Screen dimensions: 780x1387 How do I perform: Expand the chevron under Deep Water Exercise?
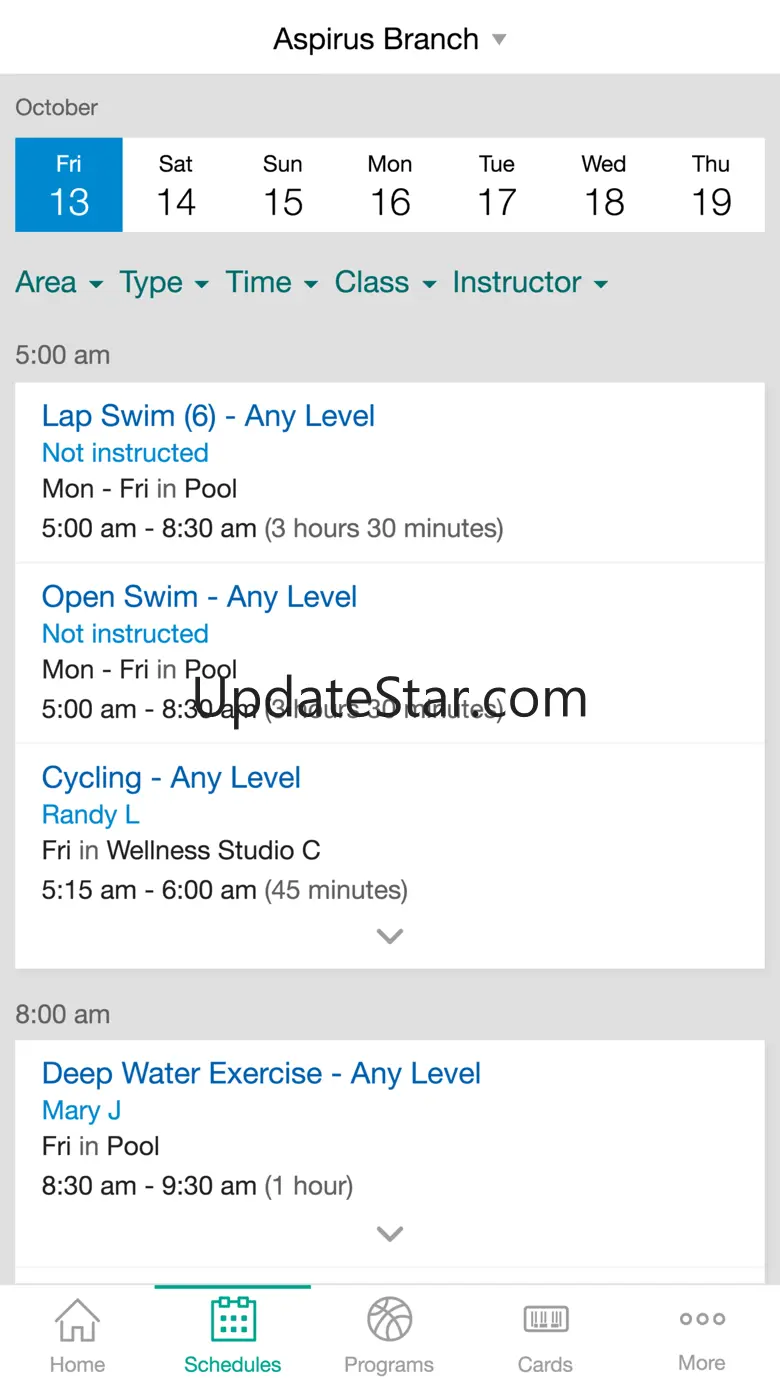pos(389,1233)
